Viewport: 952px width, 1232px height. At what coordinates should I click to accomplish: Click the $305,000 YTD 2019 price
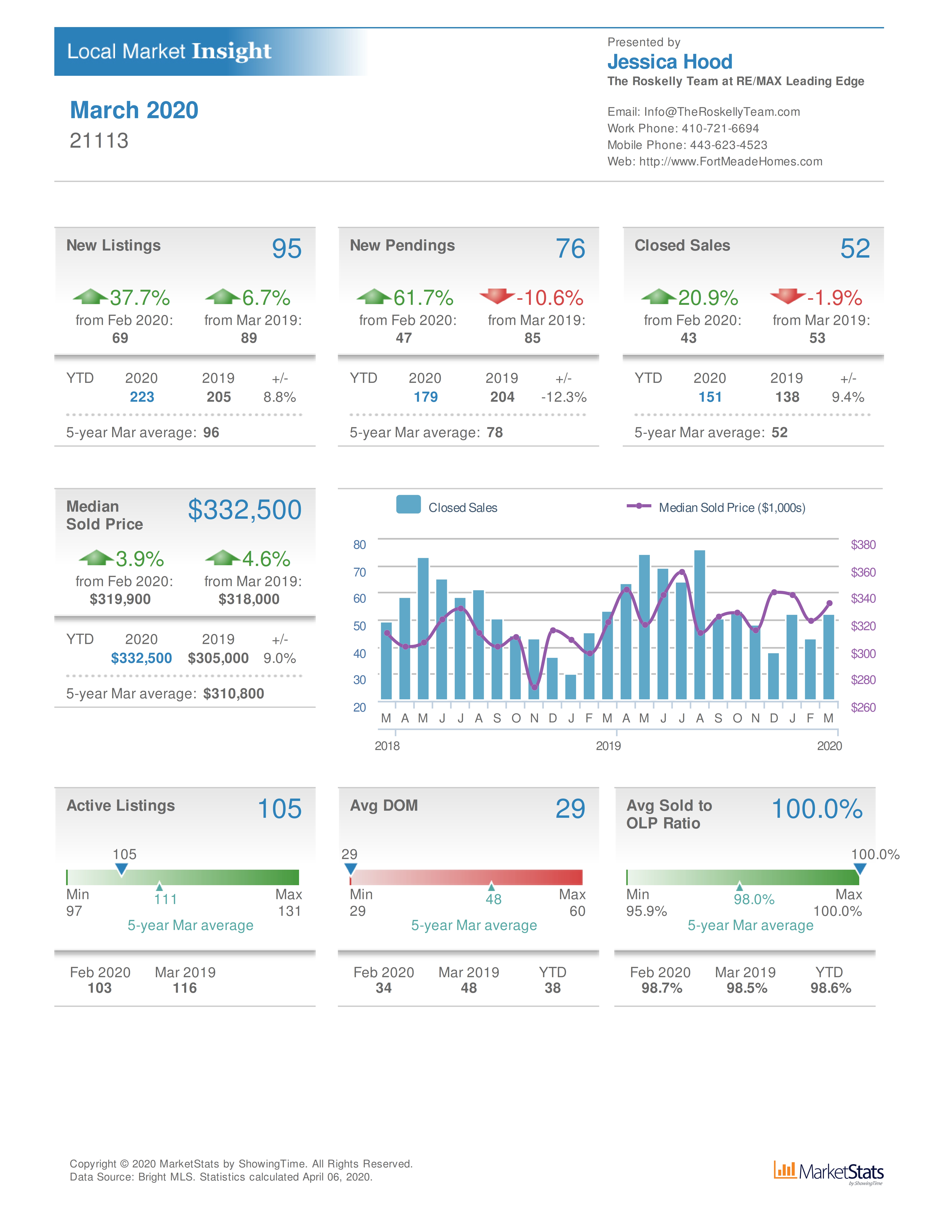click(x=218, y=658)
